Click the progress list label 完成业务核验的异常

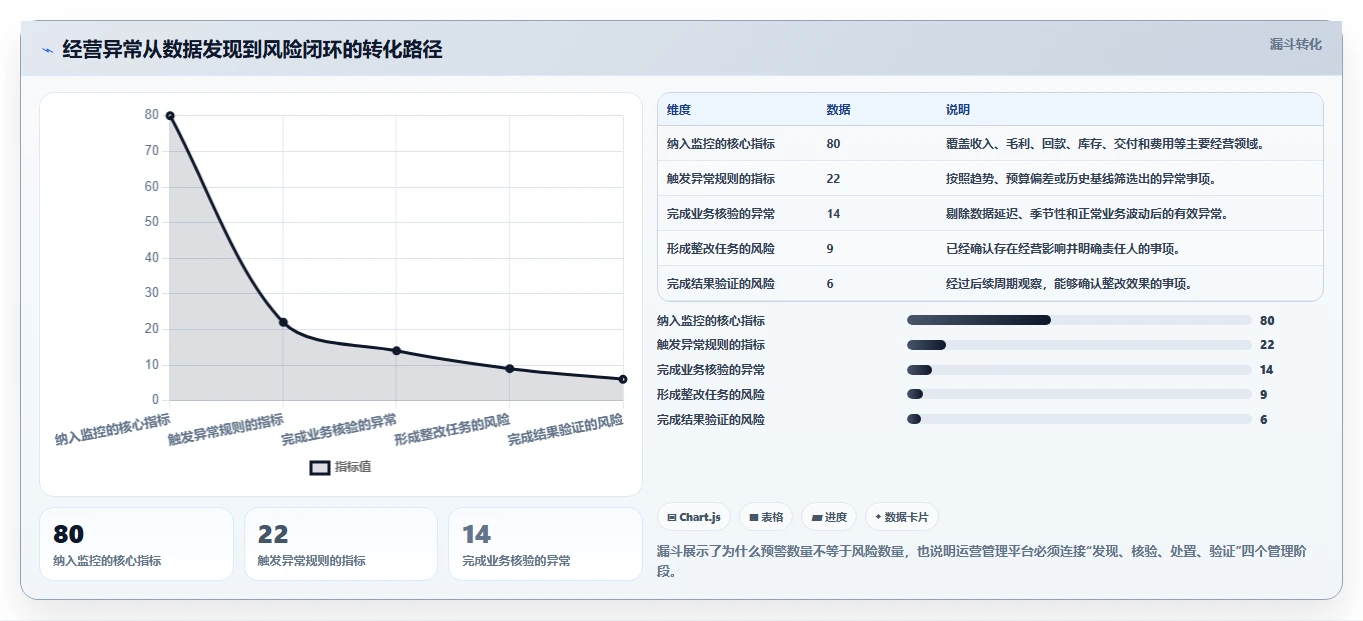tap(711, 370)
